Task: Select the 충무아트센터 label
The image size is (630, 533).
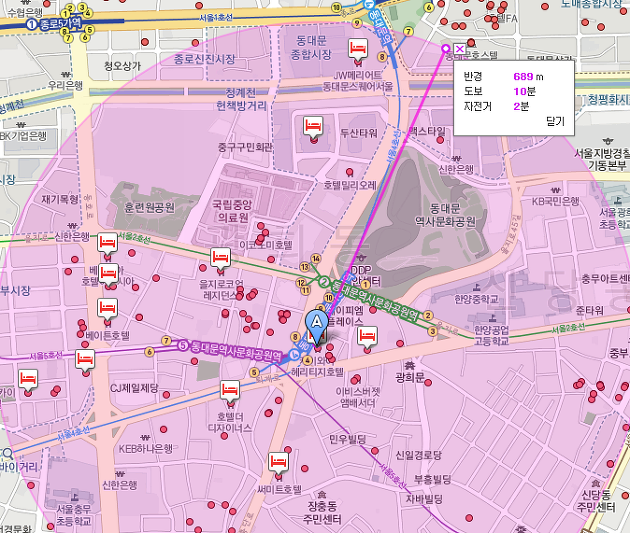Action: pos(605,279)
